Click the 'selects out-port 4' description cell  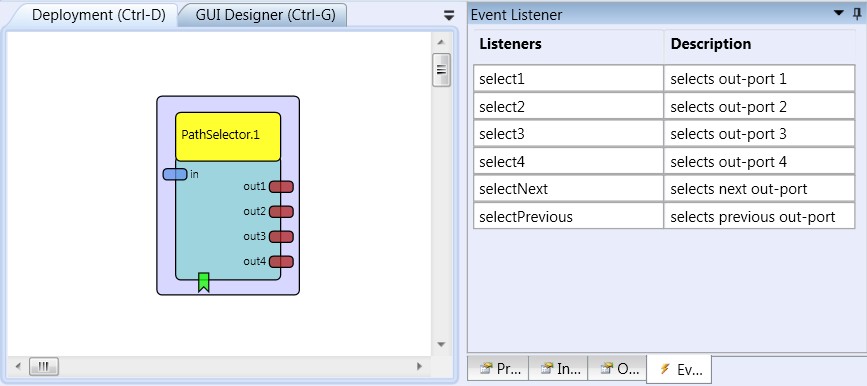click(x=759, y=161)
